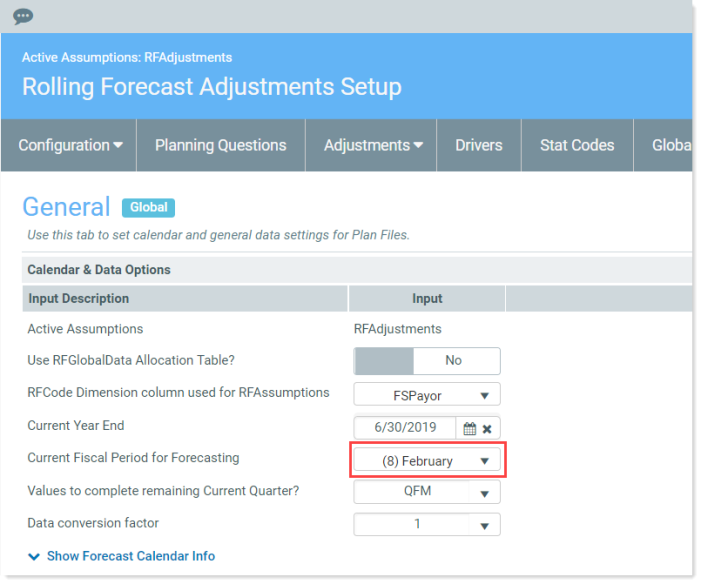Click the chevron beside Show Forecast Calendar Info
The height and width of the screenshot is (584, 701).
click(34, 556)
